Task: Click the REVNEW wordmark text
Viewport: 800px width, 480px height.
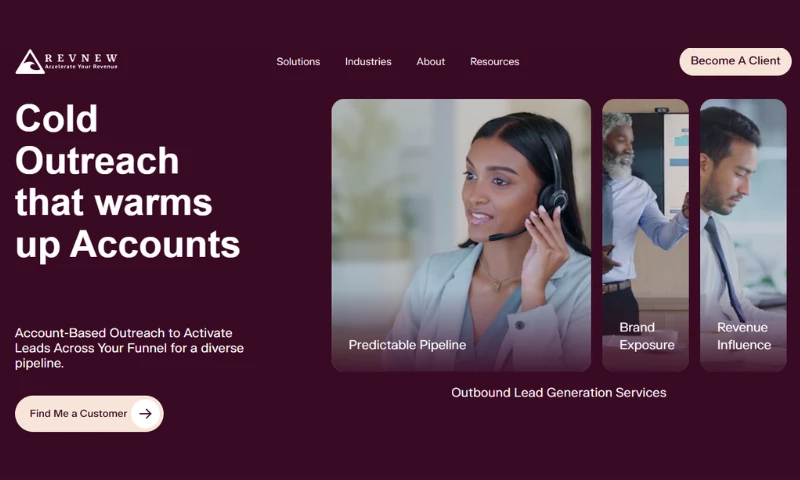Action: [82, 58]
